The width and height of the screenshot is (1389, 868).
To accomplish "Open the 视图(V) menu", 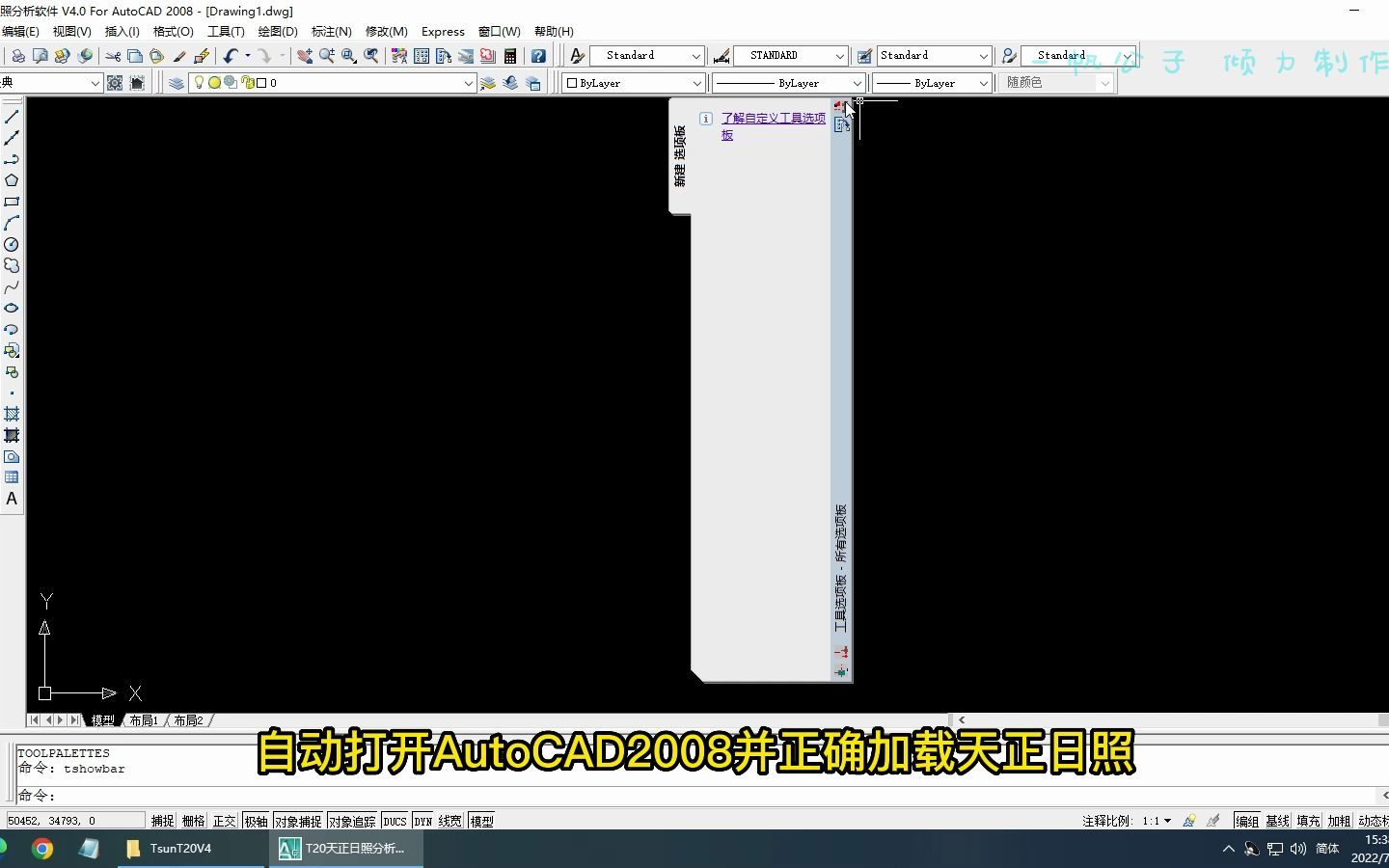I will click(x=72, y=32).
